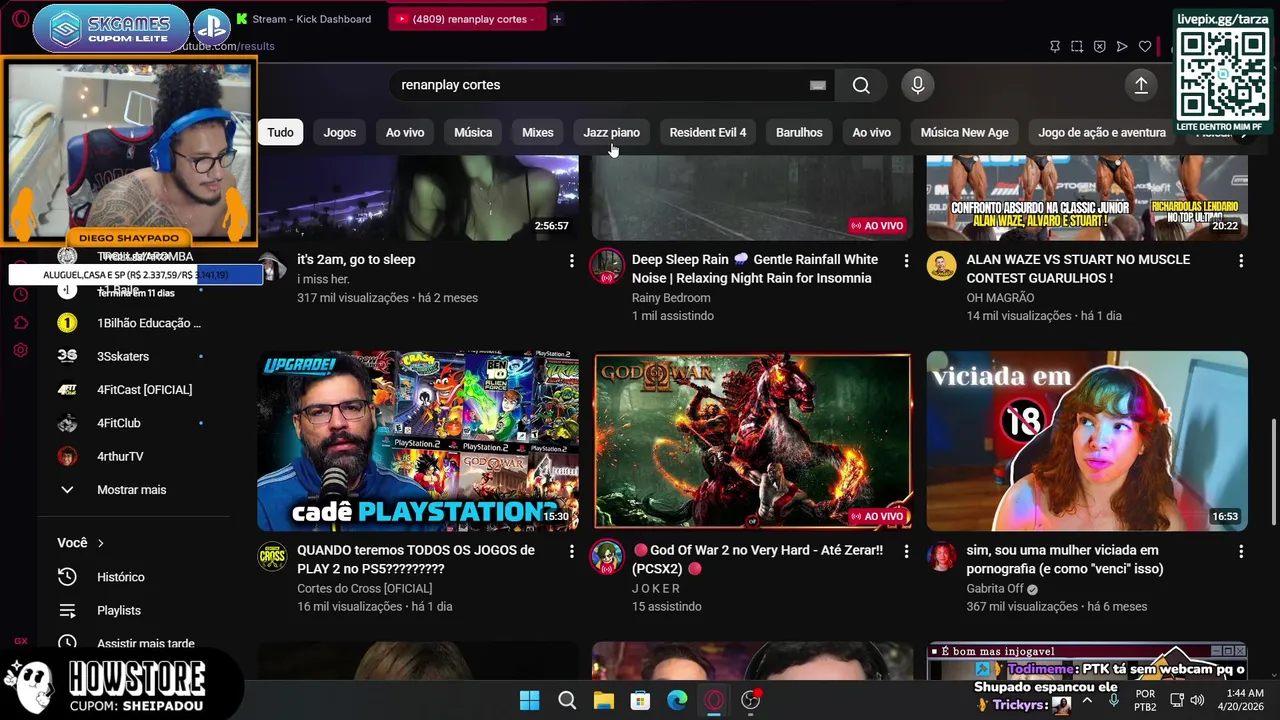
Task: Open volume control in system tray
Action: pos(1197,700)
